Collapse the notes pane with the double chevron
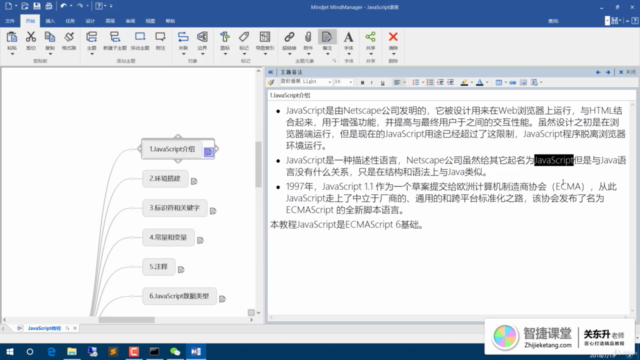 click(271, 72)
